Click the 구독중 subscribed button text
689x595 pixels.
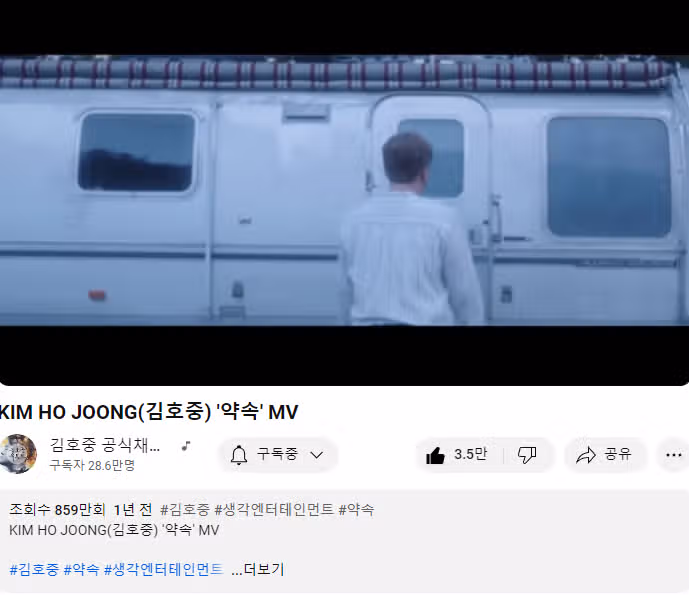(277, 454)
